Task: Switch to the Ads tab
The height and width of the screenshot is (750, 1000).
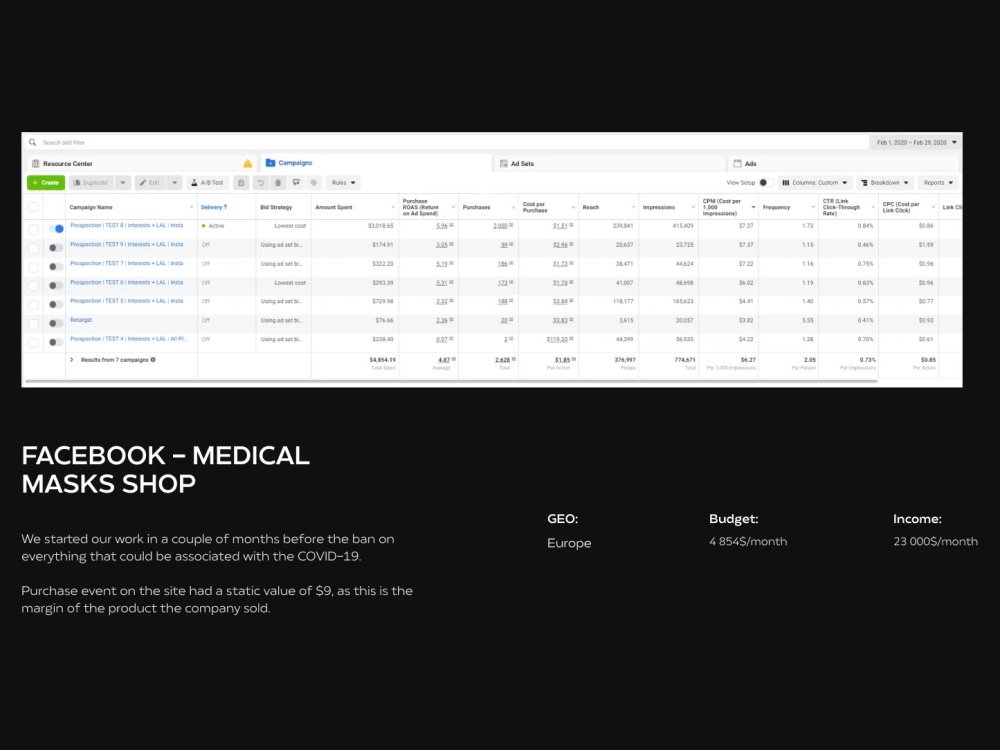Action: pos(844,164)
